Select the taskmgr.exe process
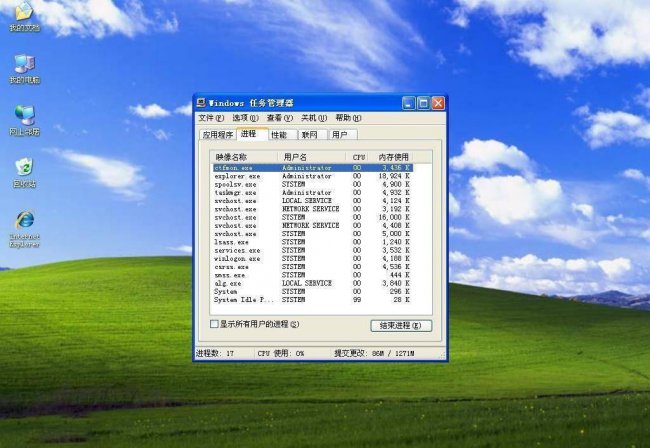The width and height of the screenshot is (650, 448). (313, 193)
